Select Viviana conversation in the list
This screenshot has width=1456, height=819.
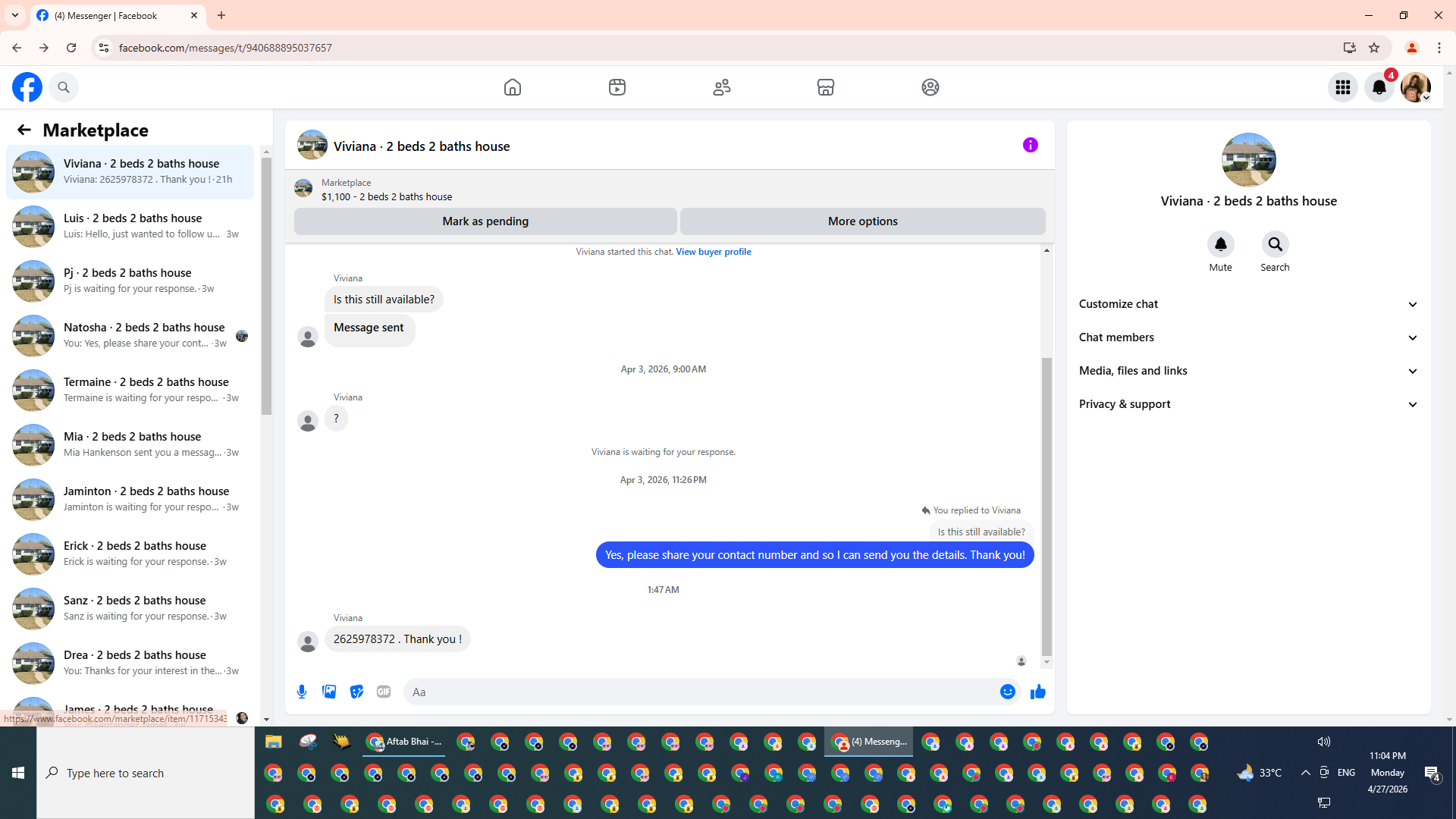click(x=130, y=172)
